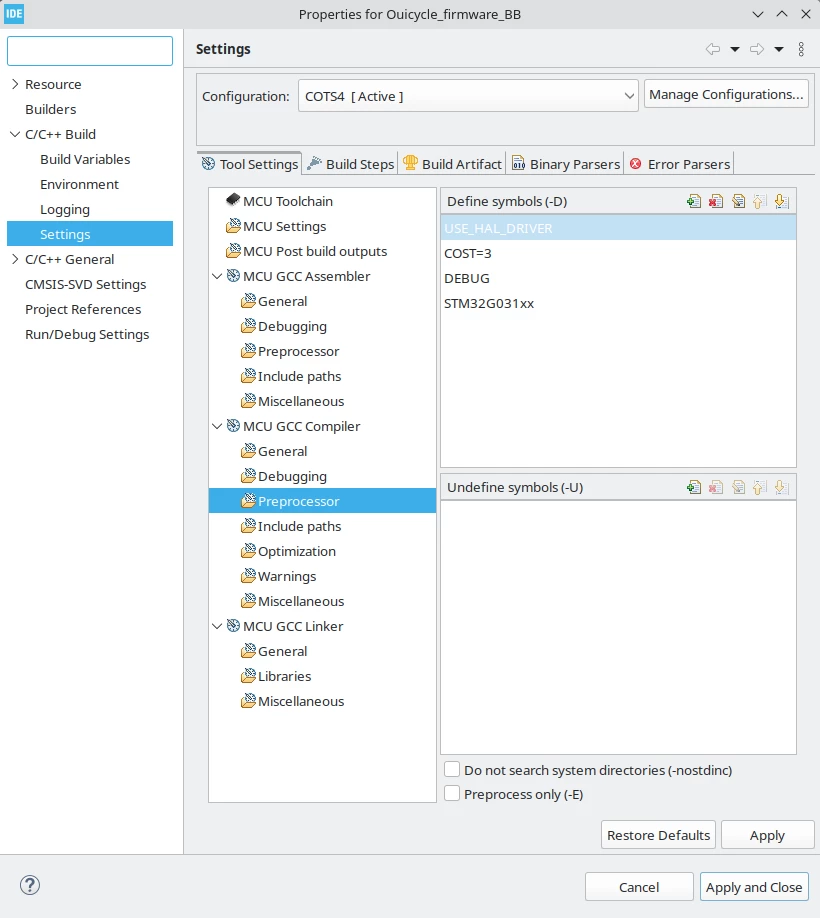Select General under MCU GCC Linker
Viewport: 820px width, 918px height.
[274, 652]
